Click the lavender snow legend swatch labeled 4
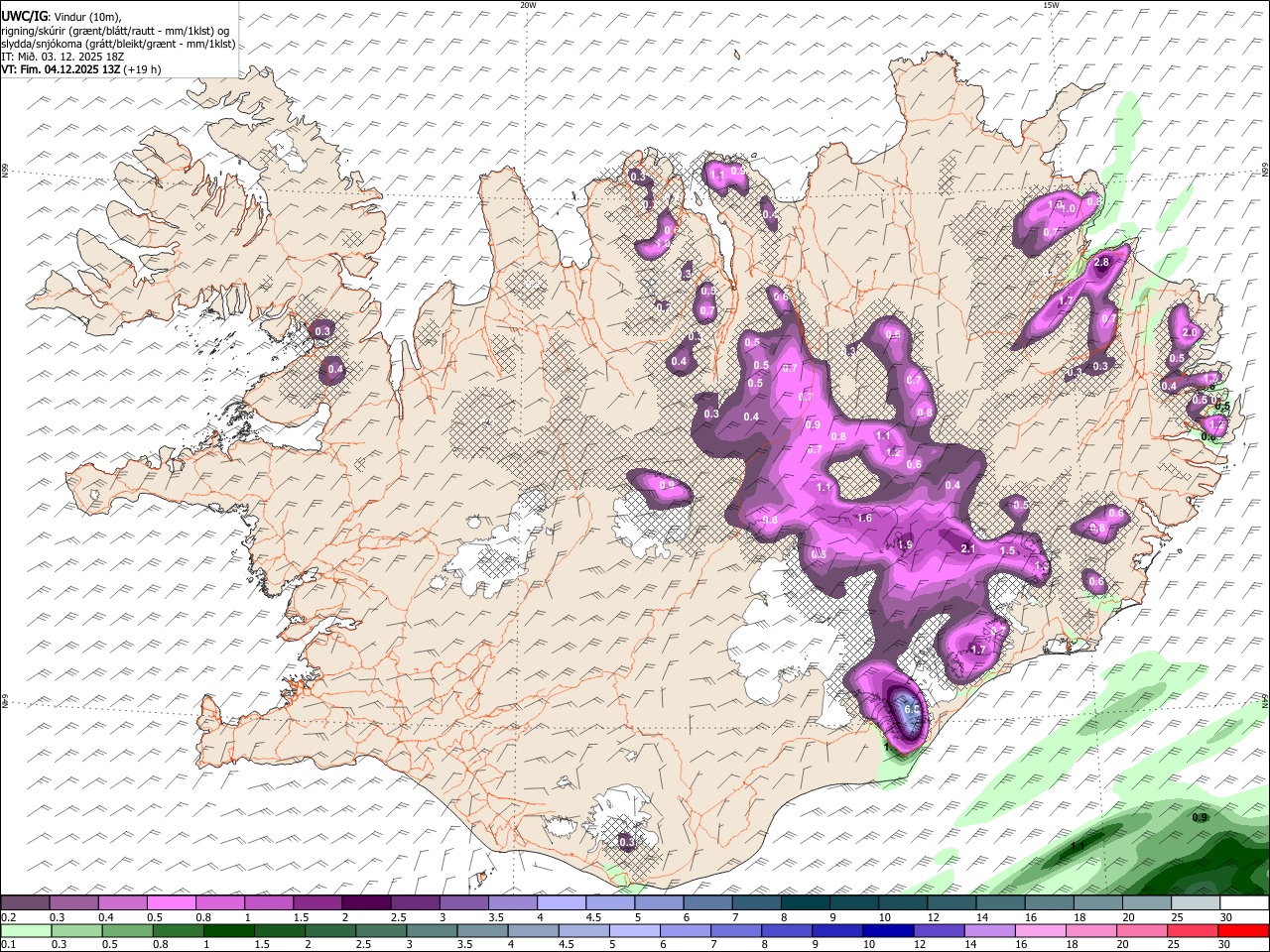This screenshot has height=952, width=1270. (x=560, y=903)
